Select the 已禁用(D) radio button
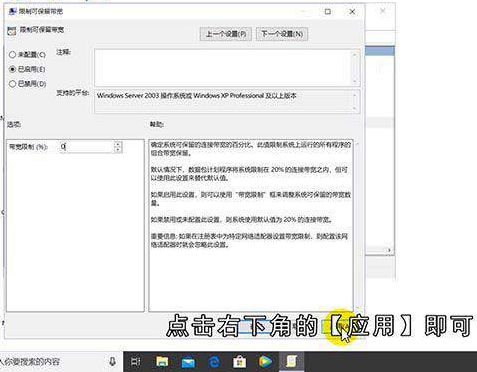This screenshot has width=477, height=372. [x=13, y=84]
